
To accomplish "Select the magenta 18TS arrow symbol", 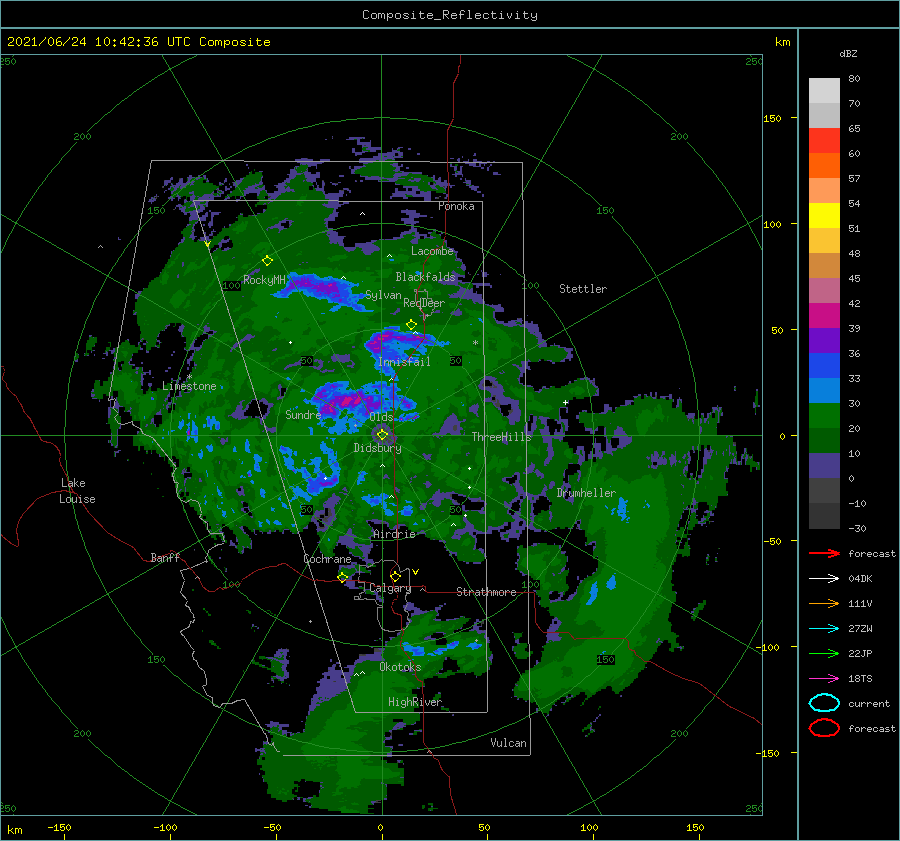I will click(824, 679).
